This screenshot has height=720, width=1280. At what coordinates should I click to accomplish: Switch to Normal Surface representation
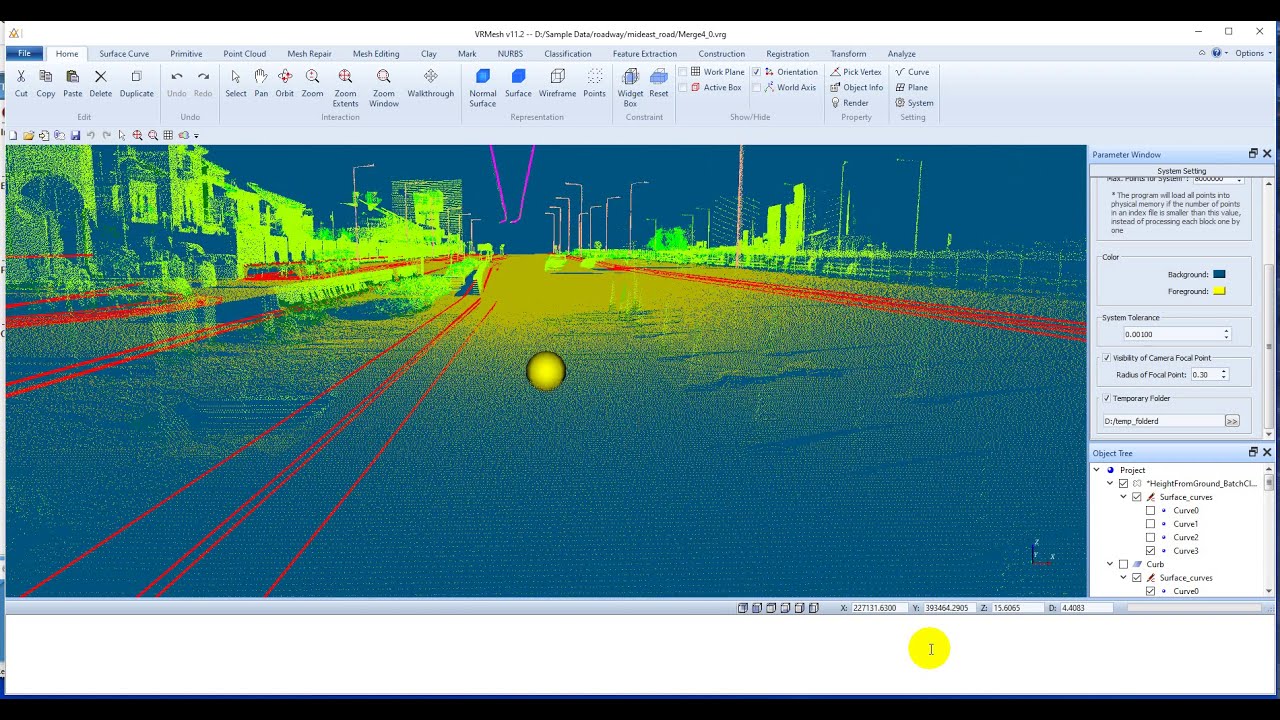483,88
